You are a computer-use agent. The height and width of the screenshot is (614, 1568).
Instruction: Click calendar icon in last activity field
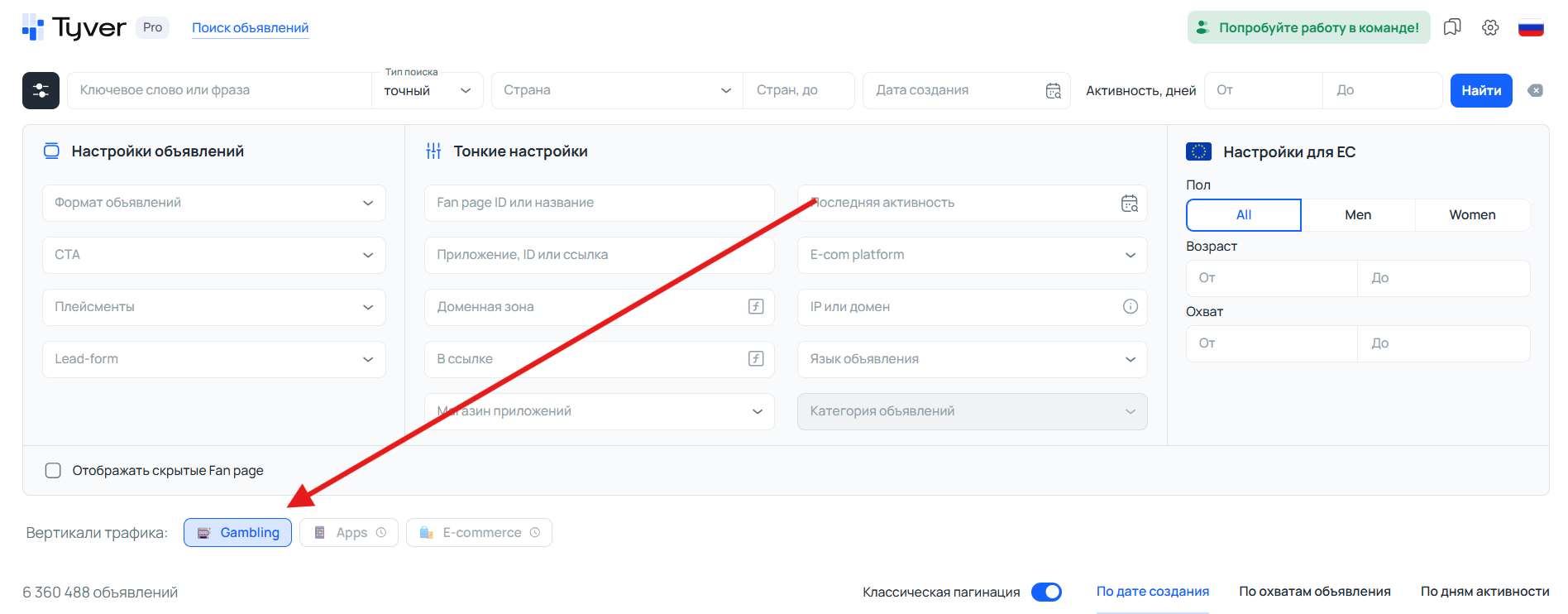coord(1129,204)
